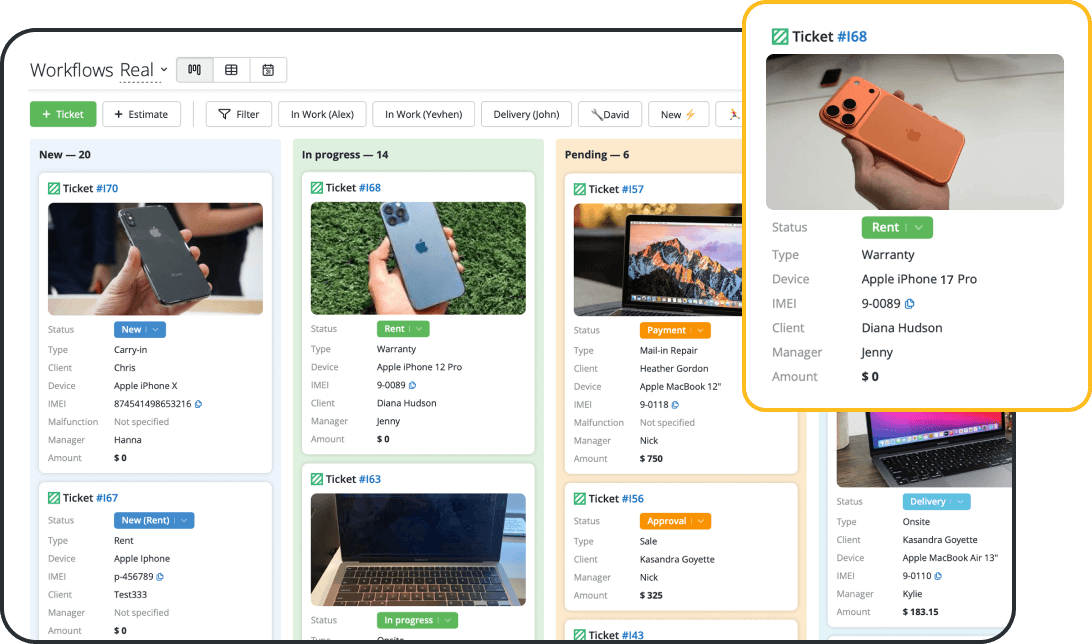Open the calendar view icon
The height and width of the screenshot is (644, 1092).
coord(268,70)
